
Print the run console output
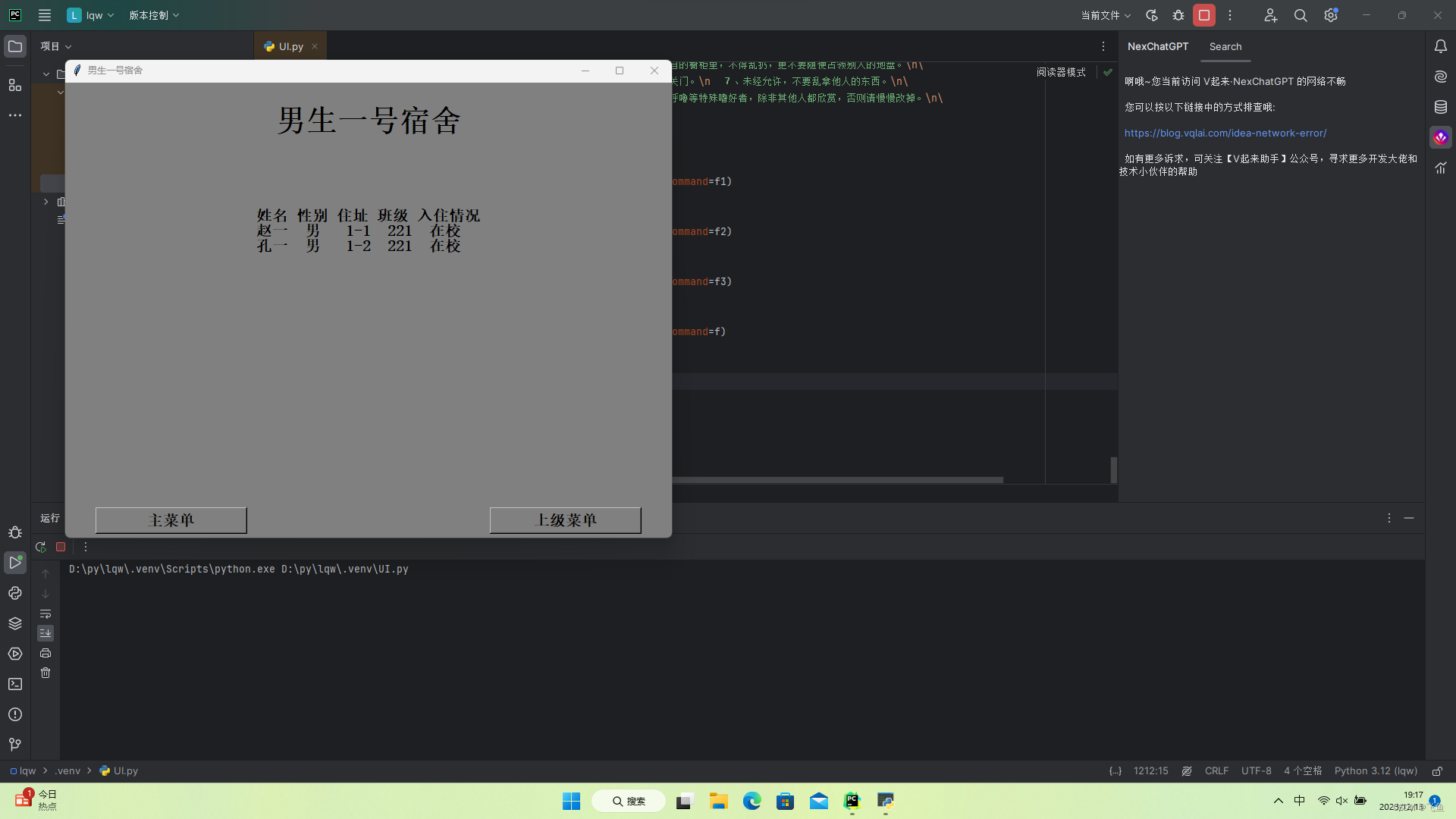coord(45,653)
